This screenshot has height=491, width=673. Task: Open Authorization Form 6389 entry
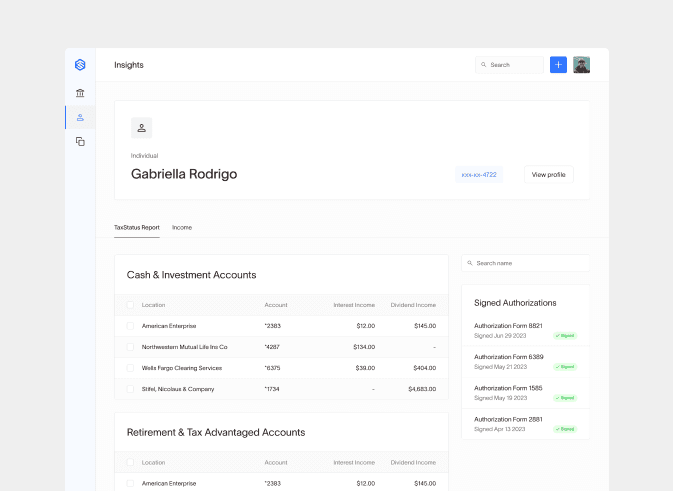click(x=508, y=357)
